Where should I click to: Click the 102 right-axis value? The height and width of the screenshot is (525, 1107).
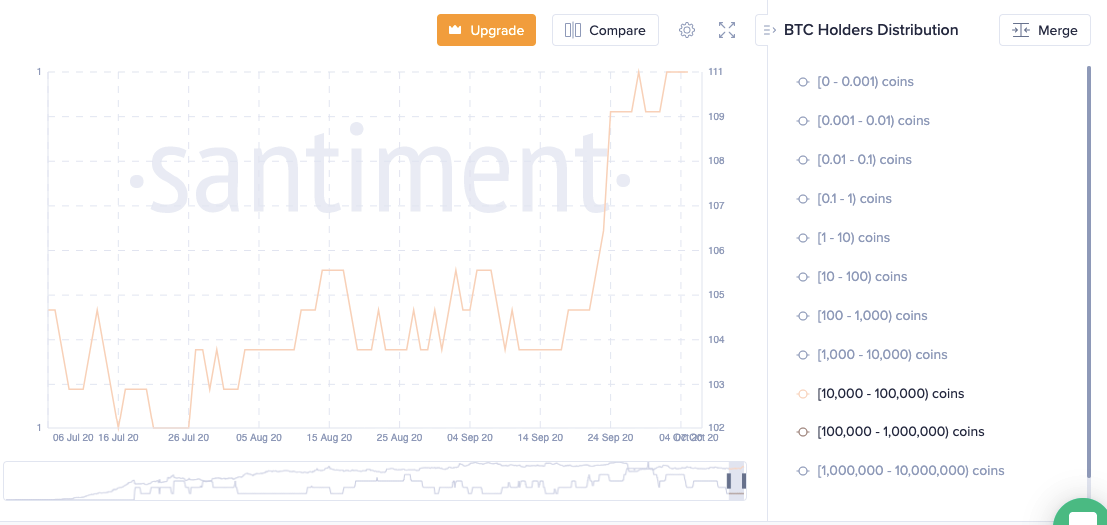click(x=714, y=428)
